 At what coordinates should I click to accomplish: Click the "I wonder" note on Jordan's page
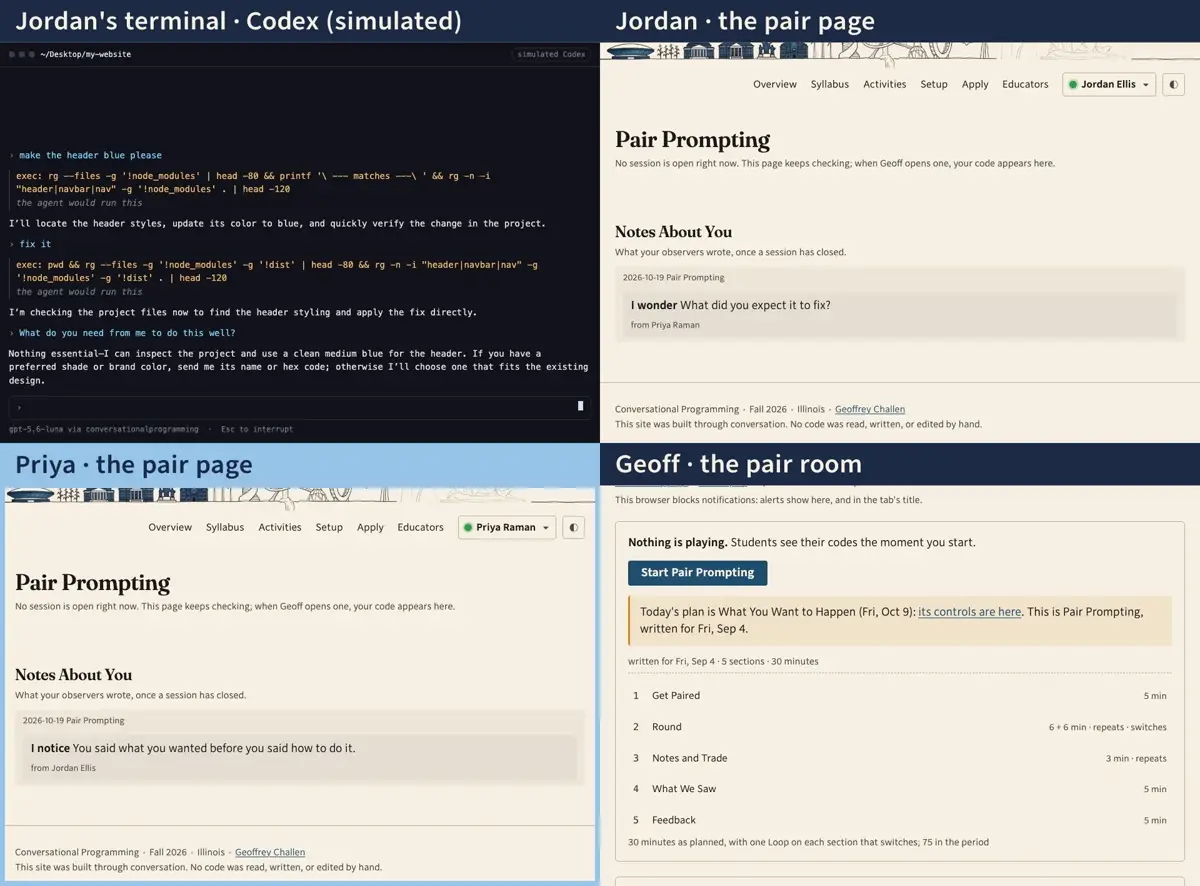[x=900, y=314]
